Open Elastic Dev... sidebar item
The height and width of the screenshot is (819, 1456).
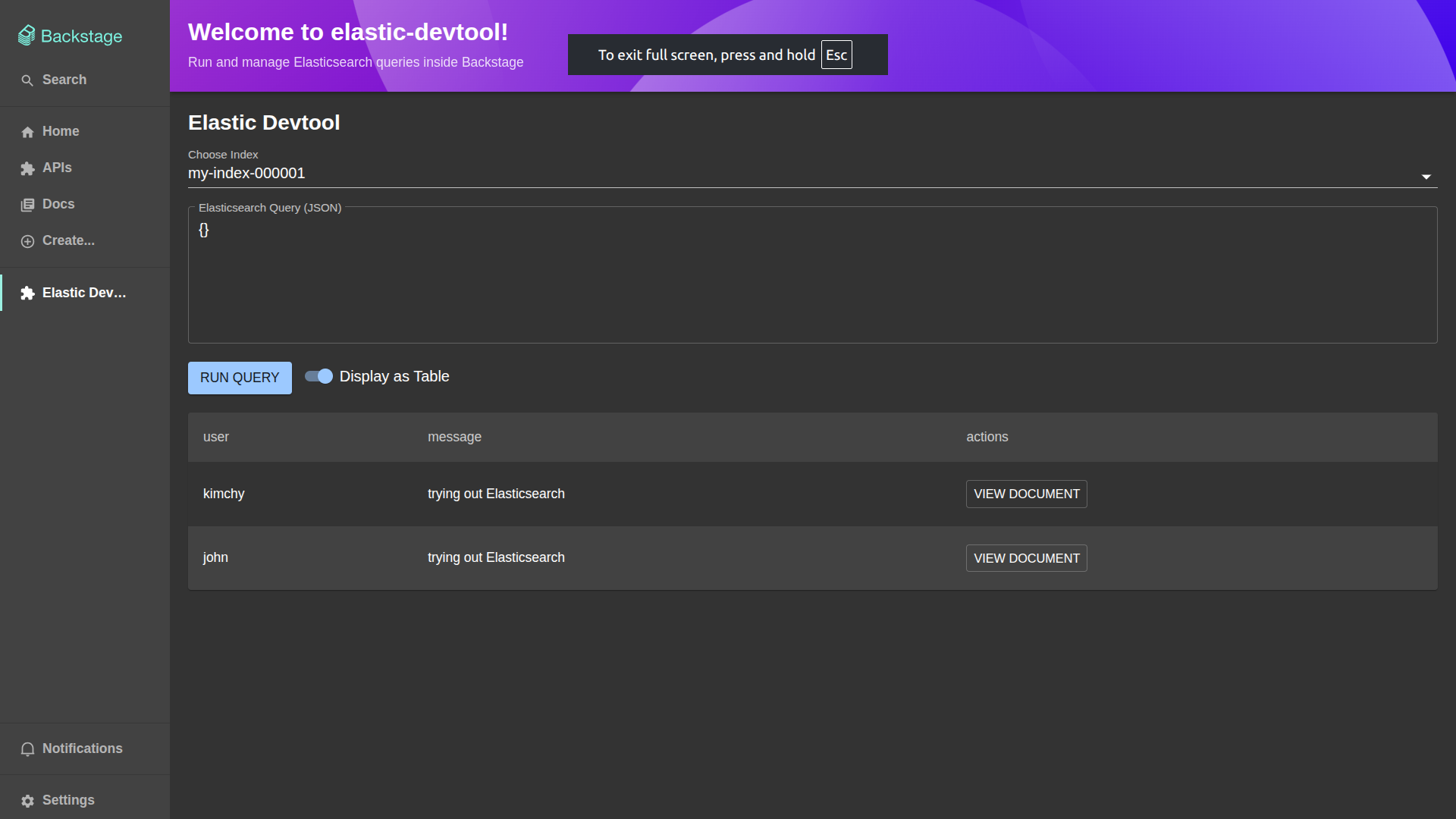pyautogui.click(x=85, y=293)
